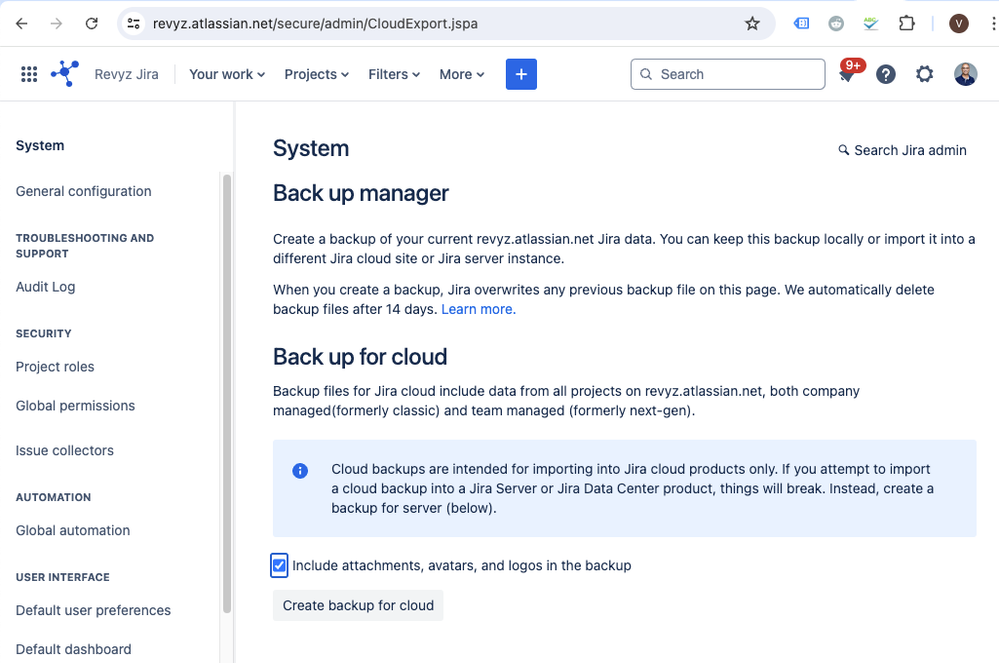Open site information icon in address bar

click(x=133, y=24)
